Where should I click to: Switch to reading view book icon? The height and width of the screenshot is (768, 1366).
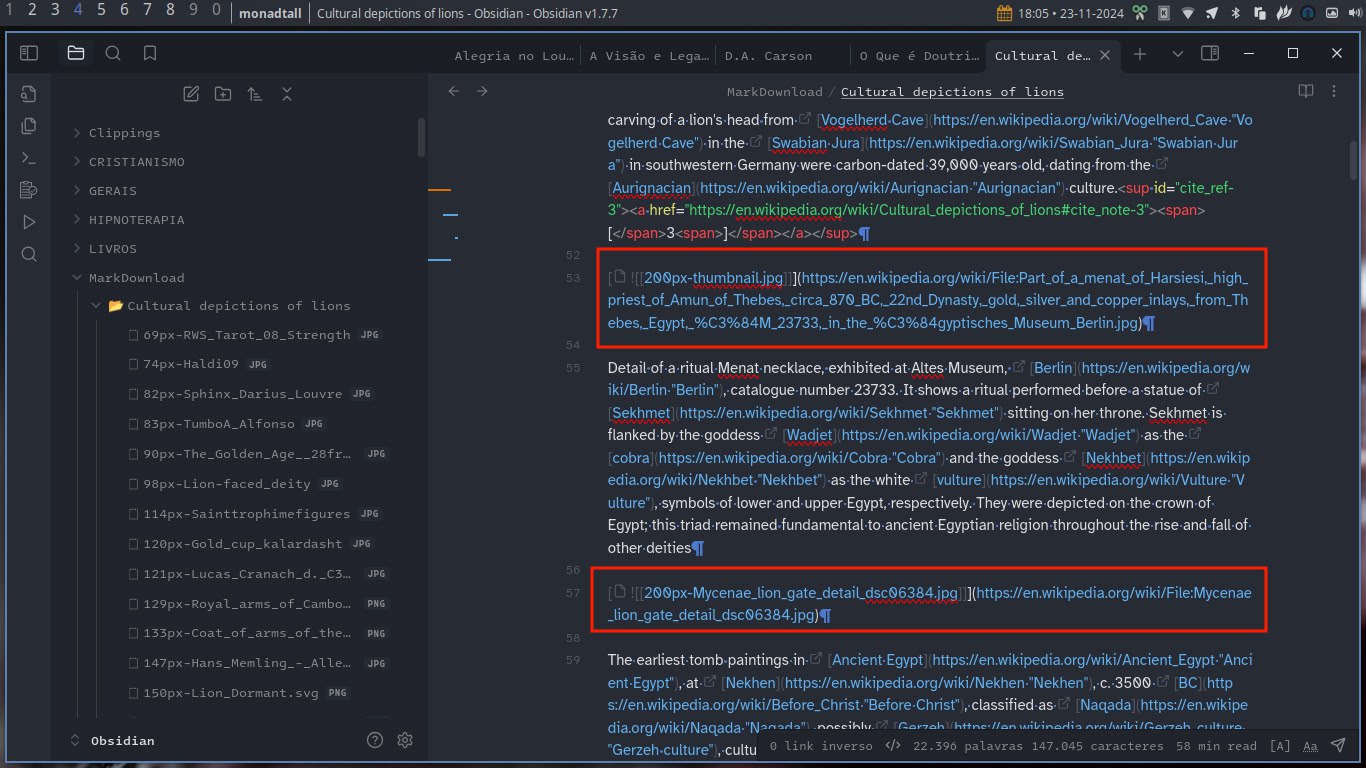[1305, 91]
